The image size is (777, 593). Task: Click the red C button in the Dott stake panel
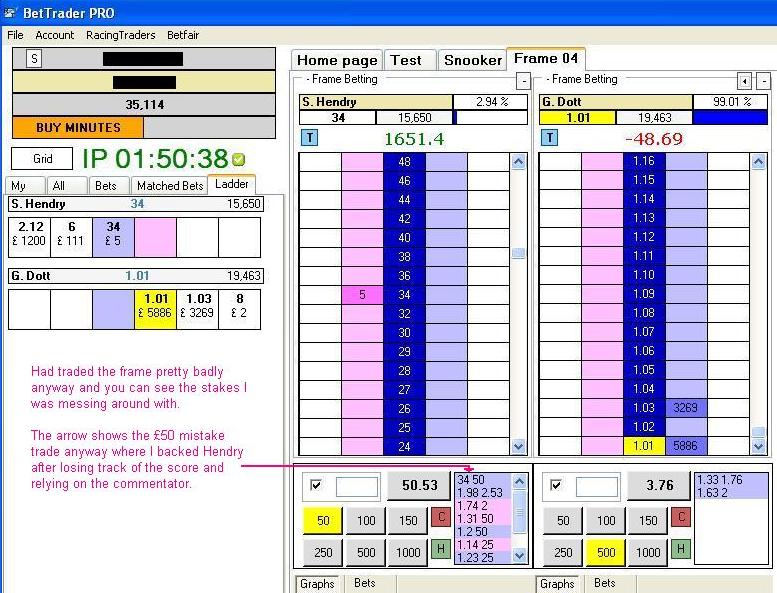click(x=681, y=518)
